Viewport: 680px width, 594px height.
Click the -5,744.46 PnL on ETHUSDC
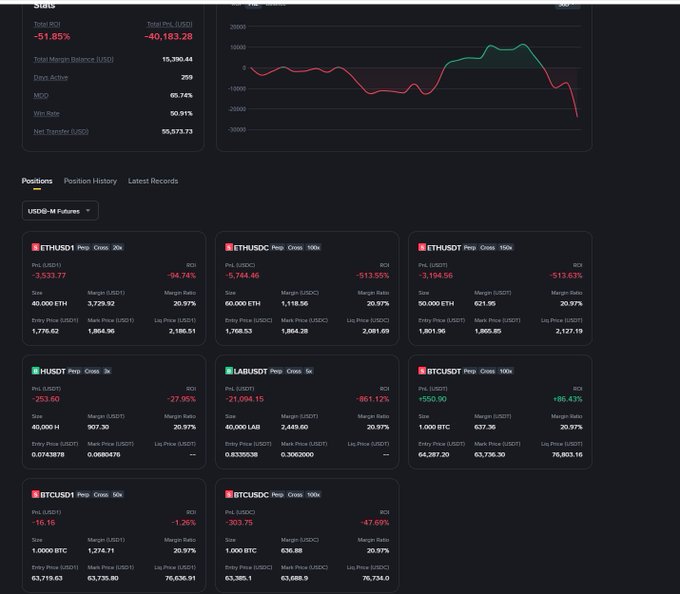(242, 275)
